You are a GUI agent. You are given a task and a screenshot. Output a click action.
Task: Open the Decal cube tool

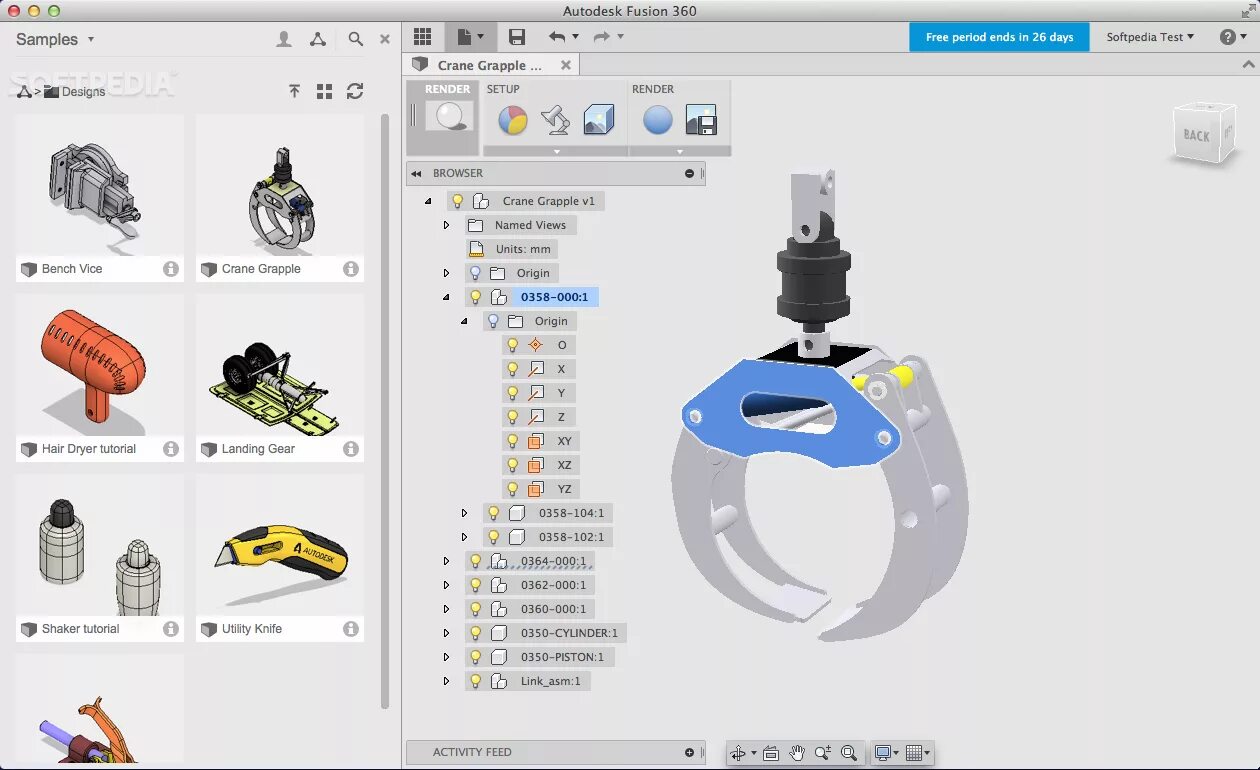598,120
